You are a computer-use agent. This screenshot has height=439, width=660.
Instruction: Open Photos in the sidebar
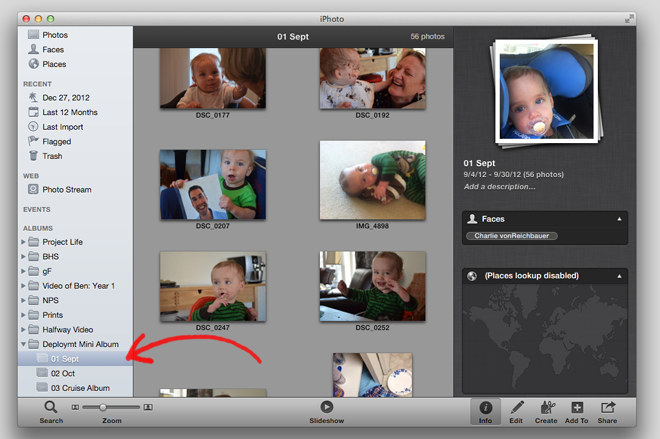pos(55,35)
